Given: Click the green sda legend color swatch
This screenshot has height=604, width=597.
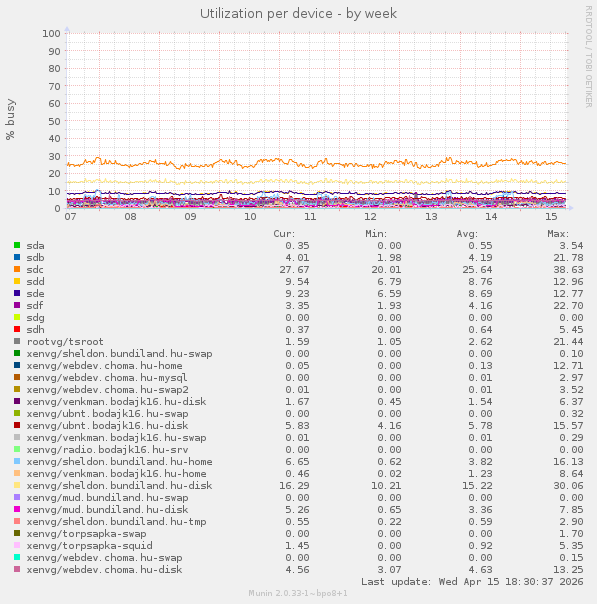Looking at the screenshot, I should [17, 245].
